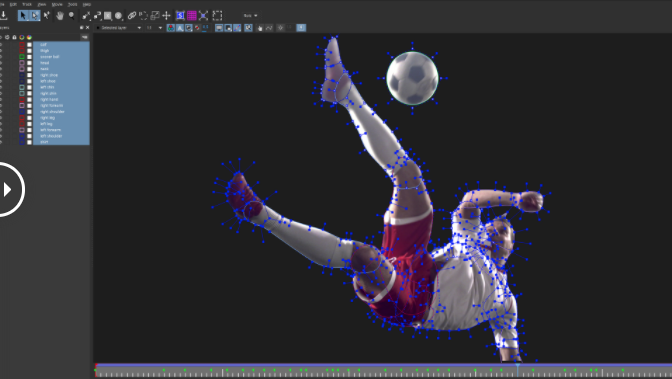Image resolution: width=672 pixels, height=379 pixels.
Task: Click the hand icon in view toolbar
Action: pyautogui.click(x=260, y=28)
